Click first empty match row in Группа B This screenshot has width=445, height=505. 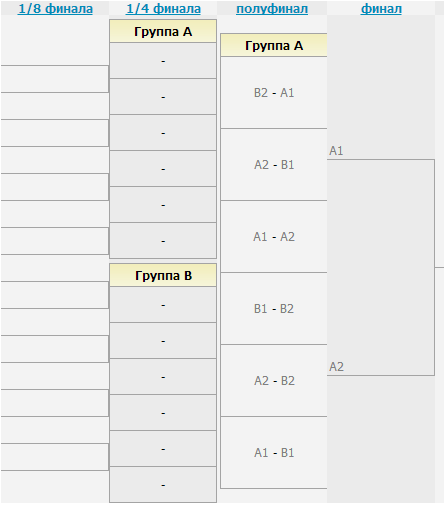coord(163,305)
